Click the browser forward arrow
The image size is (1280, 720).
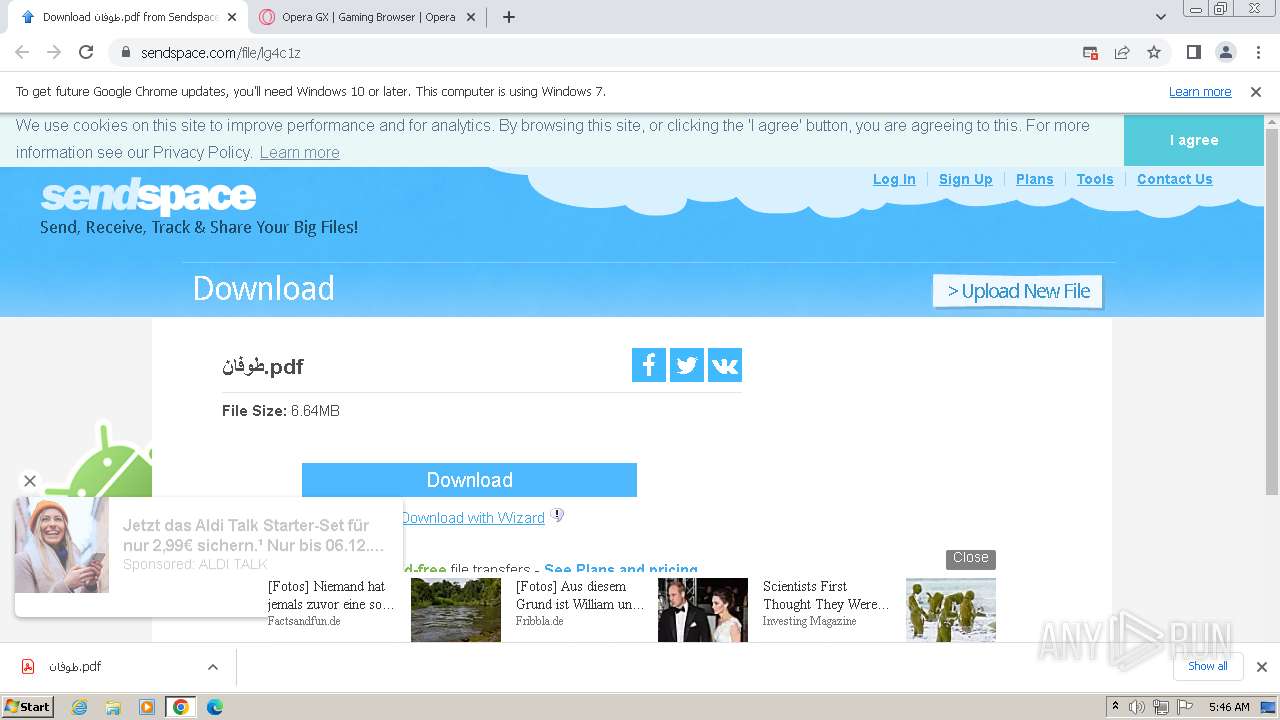tap(54, 52)
